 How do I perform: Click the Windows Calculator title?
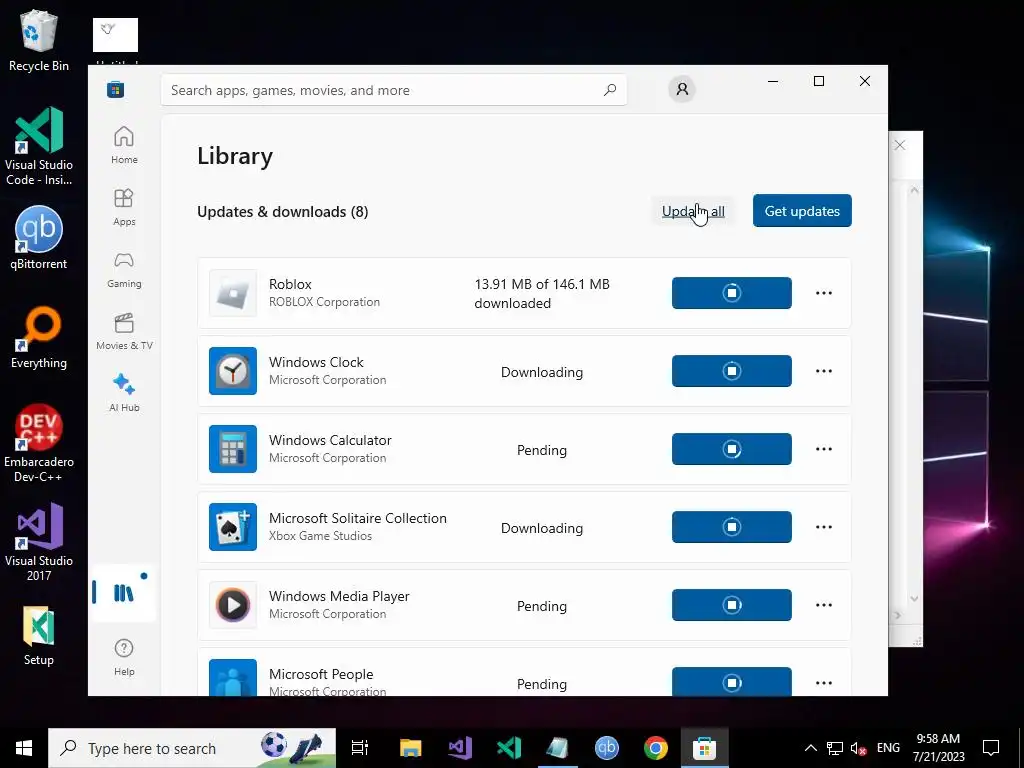(330, 440)
